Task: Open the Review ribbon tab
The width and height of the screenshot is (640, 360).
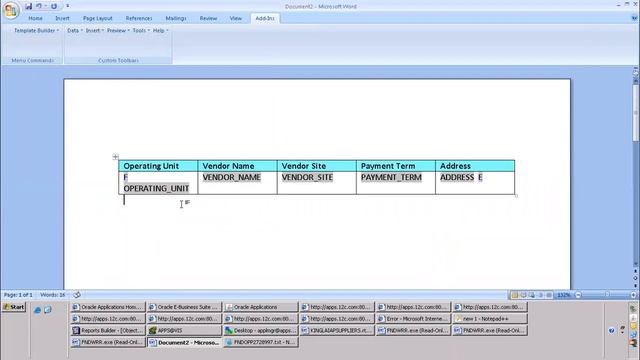Action: [x=208, y=18]
